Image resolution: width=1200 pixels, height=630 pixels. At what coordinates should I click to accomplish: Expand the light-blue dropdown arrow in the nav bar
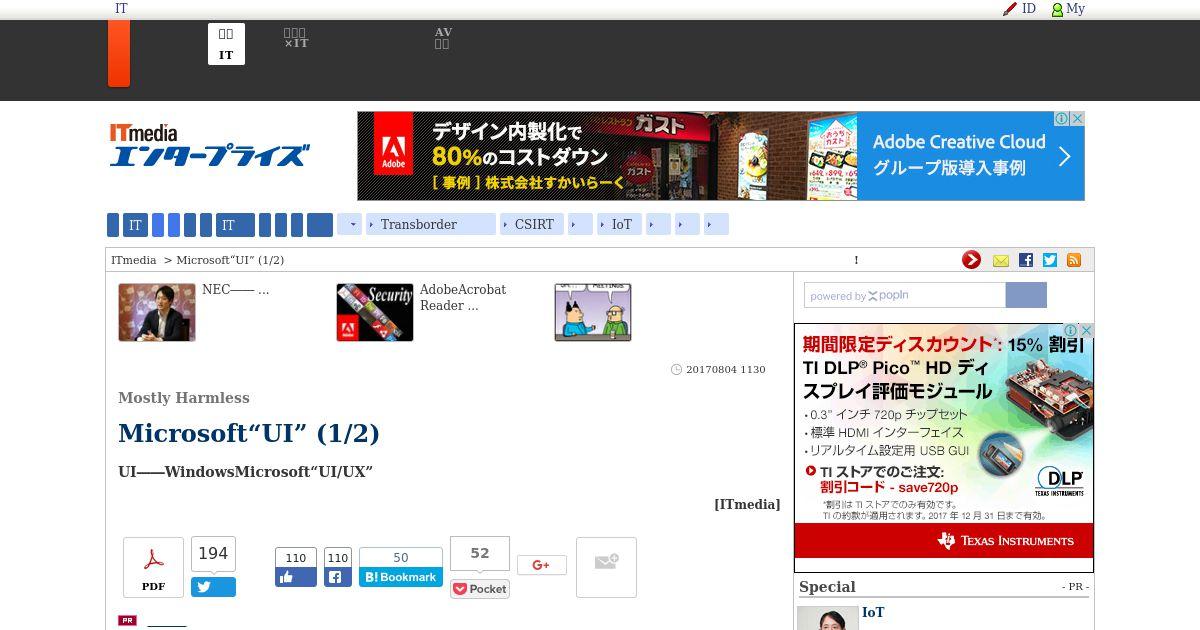[x=349, y=224]
